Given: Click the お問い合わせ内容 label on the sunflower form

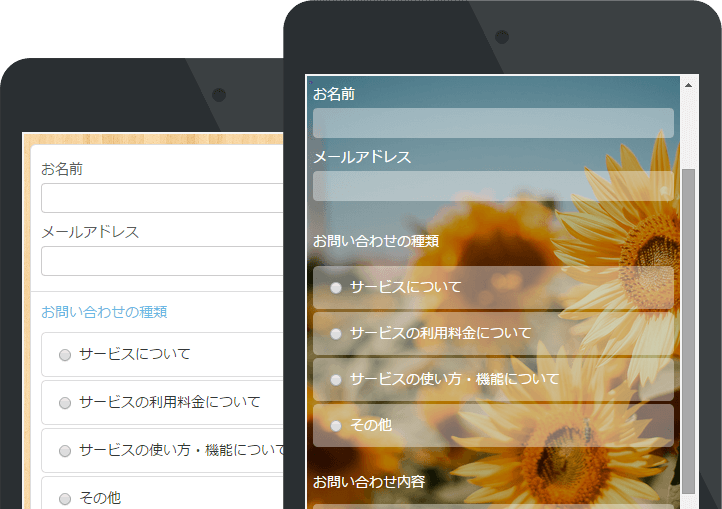Looking at the screenshot, I should click(369, 482).
